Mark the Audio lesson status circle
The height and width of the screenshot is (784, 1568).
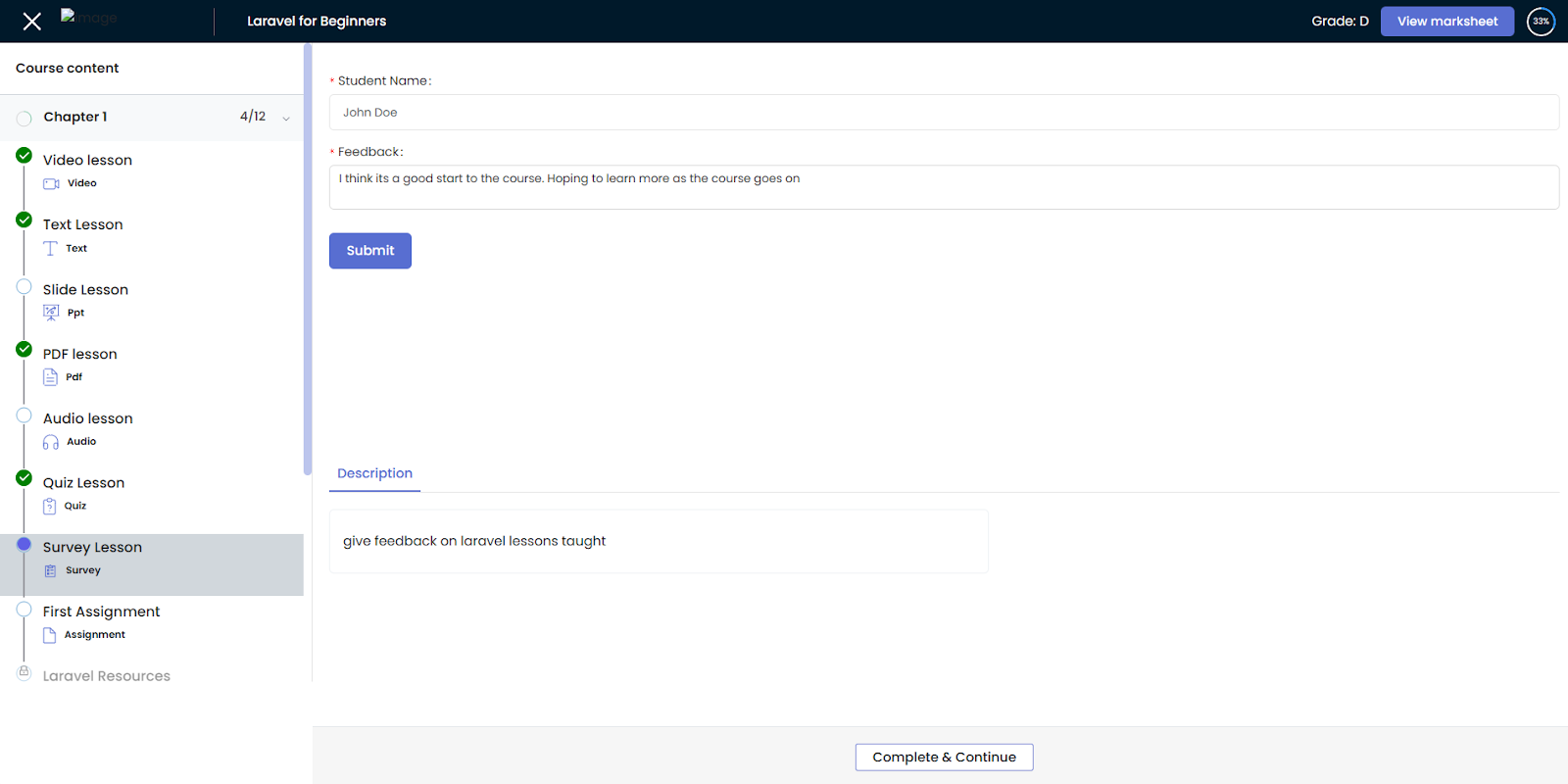click(24, 416)
